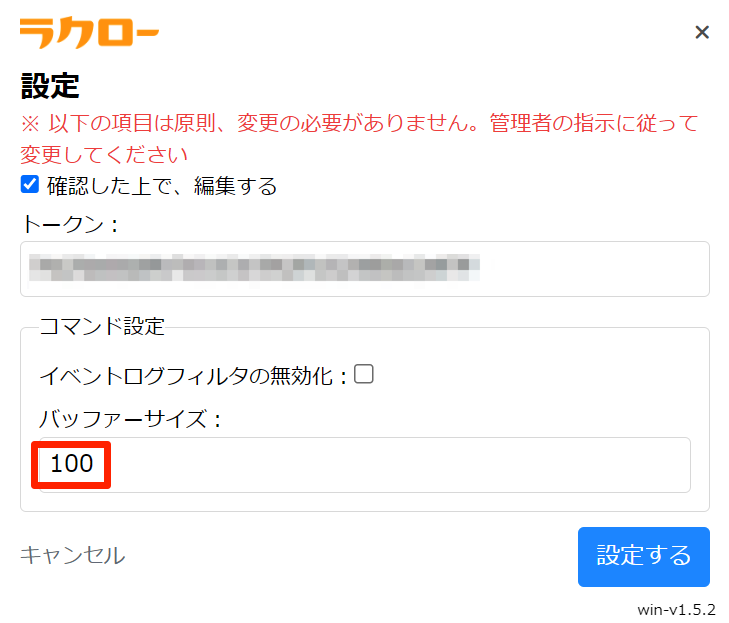Click the 変更してください warning line
729x623 pixels.
[104, 155]
